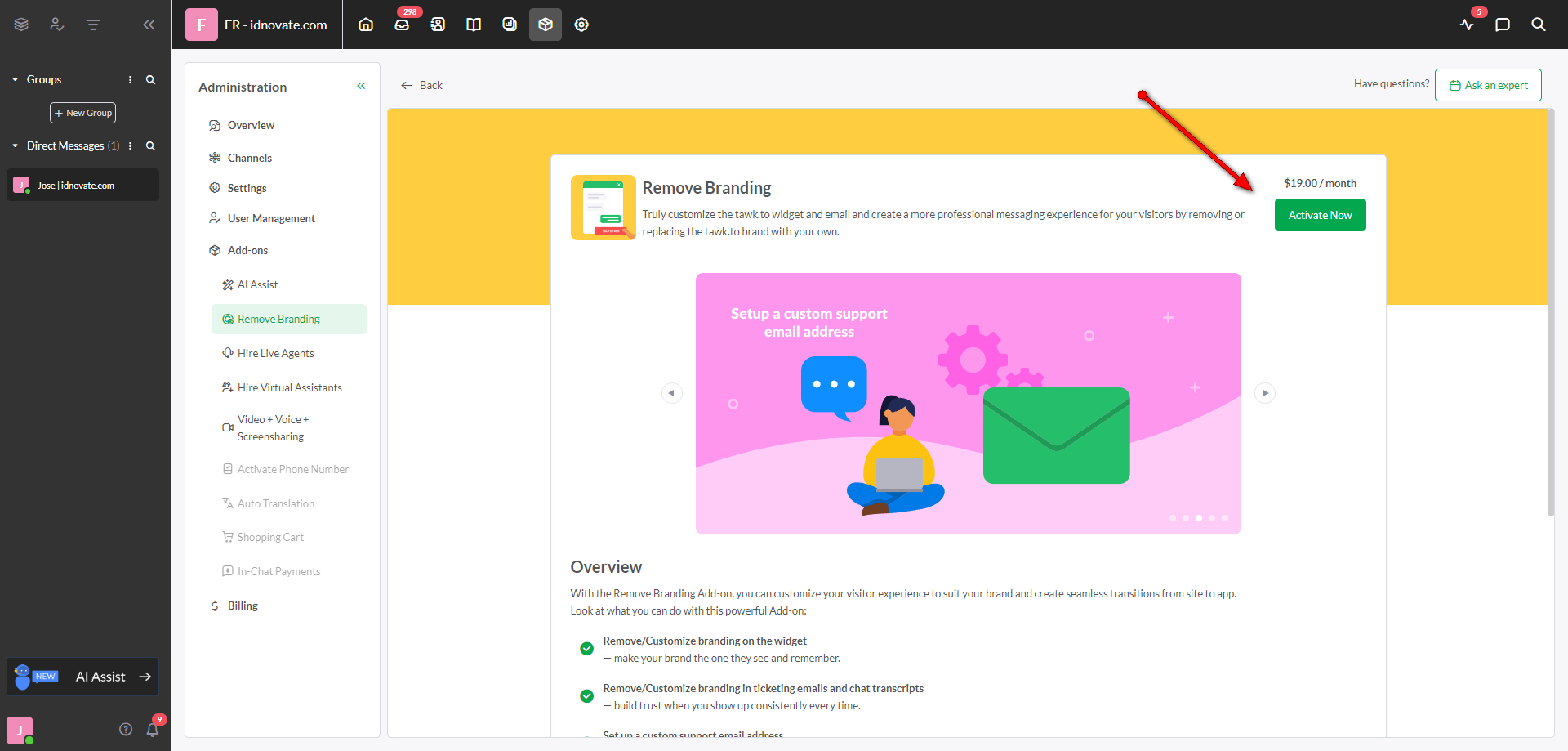The image size is (1568, 751).
Task: Select the add-ons cube icon in top bar
Action: click(x=546, y=25)
